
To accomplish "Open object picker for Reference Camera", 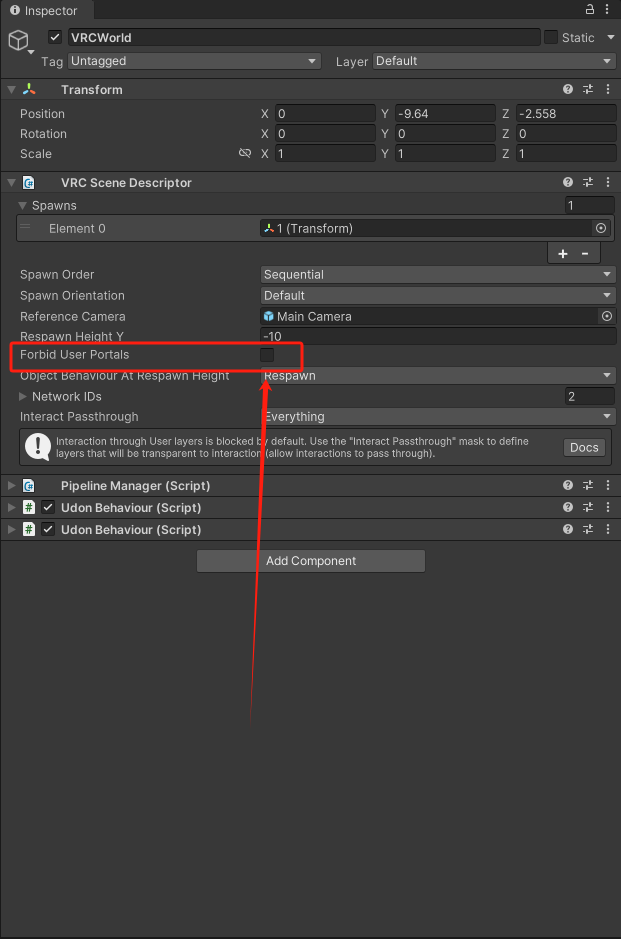I will click(x=607, y=316).
